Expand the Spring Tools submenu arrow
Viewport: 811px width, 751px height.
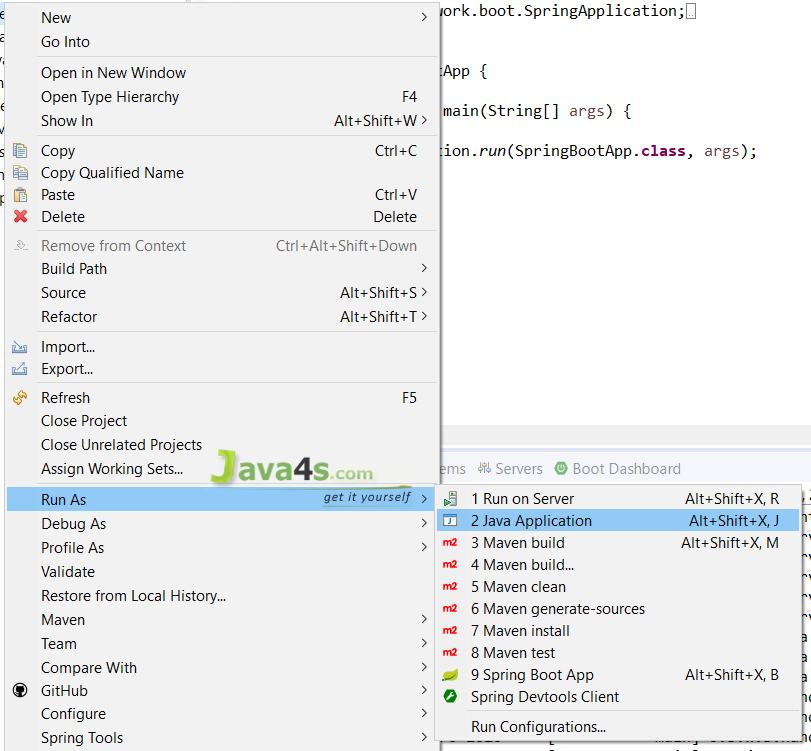(424, 737)
